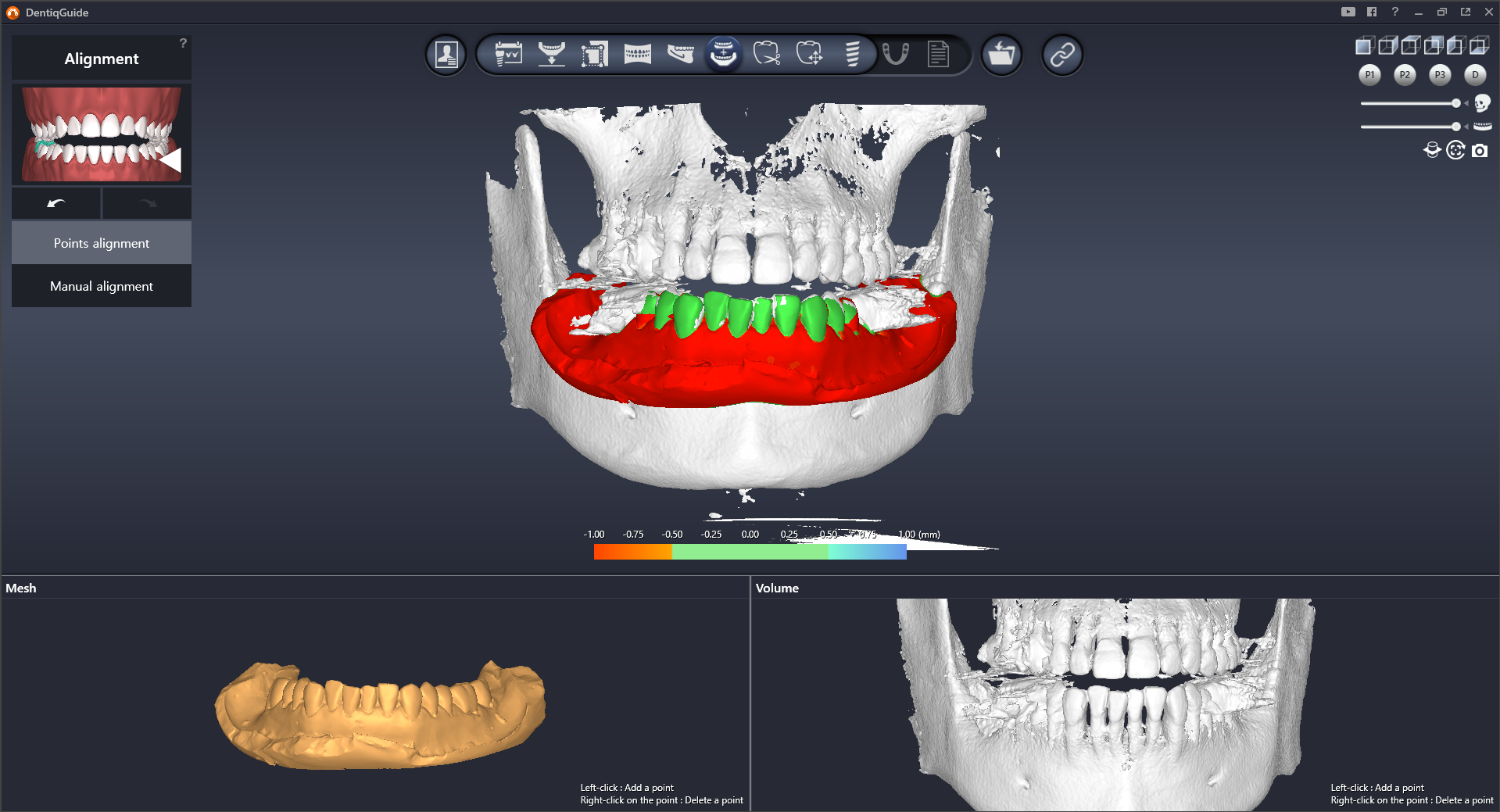Click the undo arrow button
Image resolution: width=1500 pixels, height=812 pixels.
click(56, 203)
